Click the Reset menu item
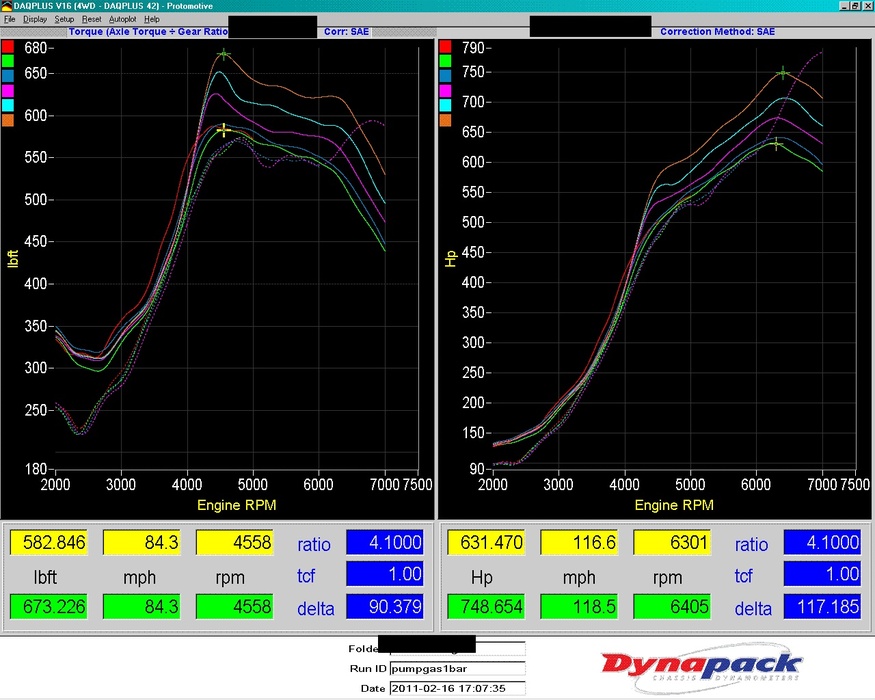The image size is (875, 700). coord(92,19)
